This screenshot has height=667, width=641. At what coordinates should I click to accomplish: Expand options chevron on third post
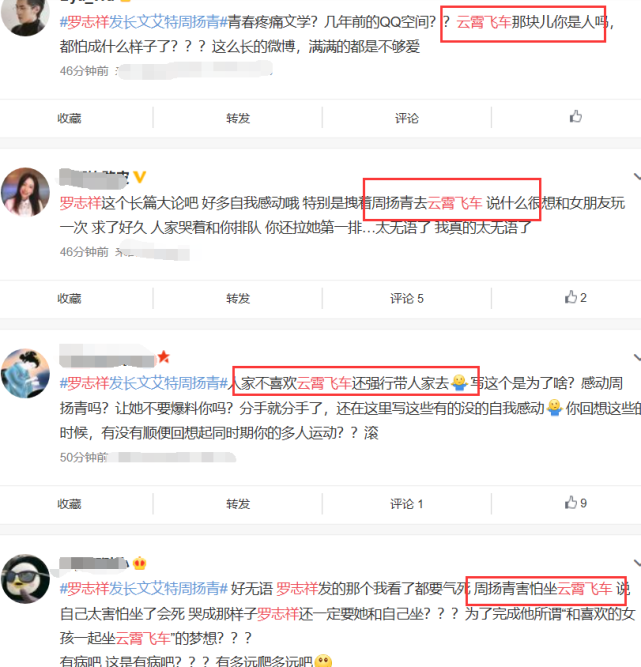637,357
